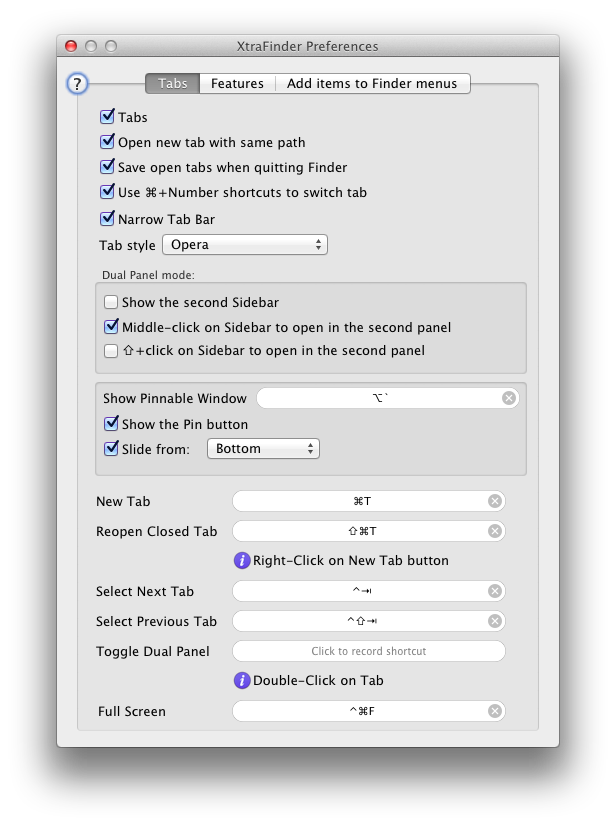Toggle the Narrow Tab Bar checkbox
This screenshot has width=616, height=826.
click(108, 216)
